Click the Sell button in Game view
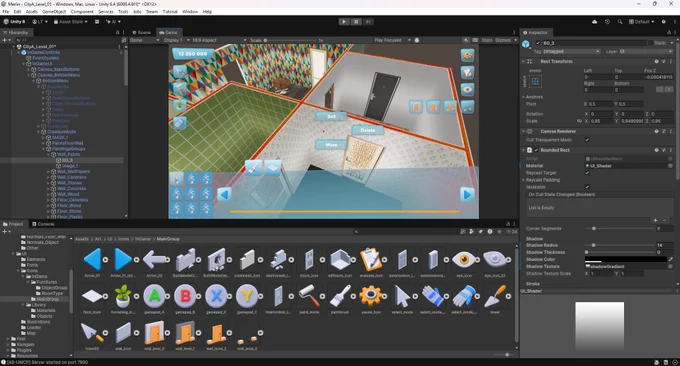 331,116
